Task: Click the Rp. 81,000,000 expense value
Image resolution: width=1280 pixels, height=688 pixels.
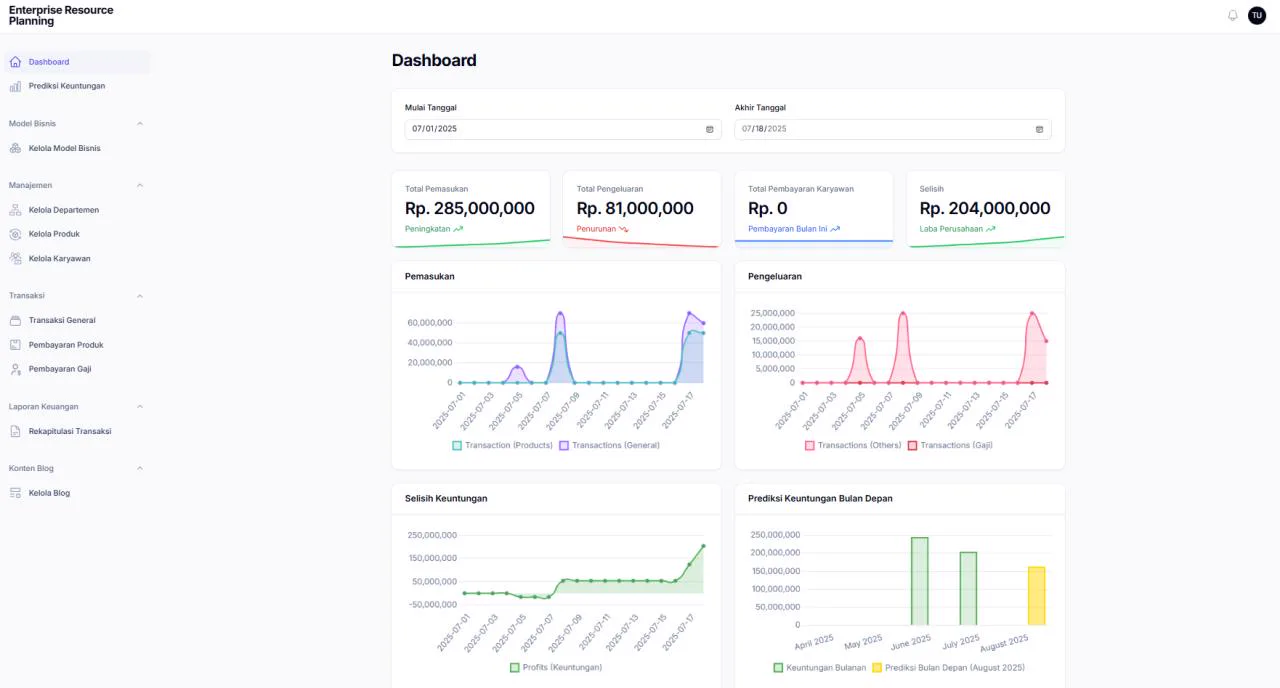Action: [635, 208]
